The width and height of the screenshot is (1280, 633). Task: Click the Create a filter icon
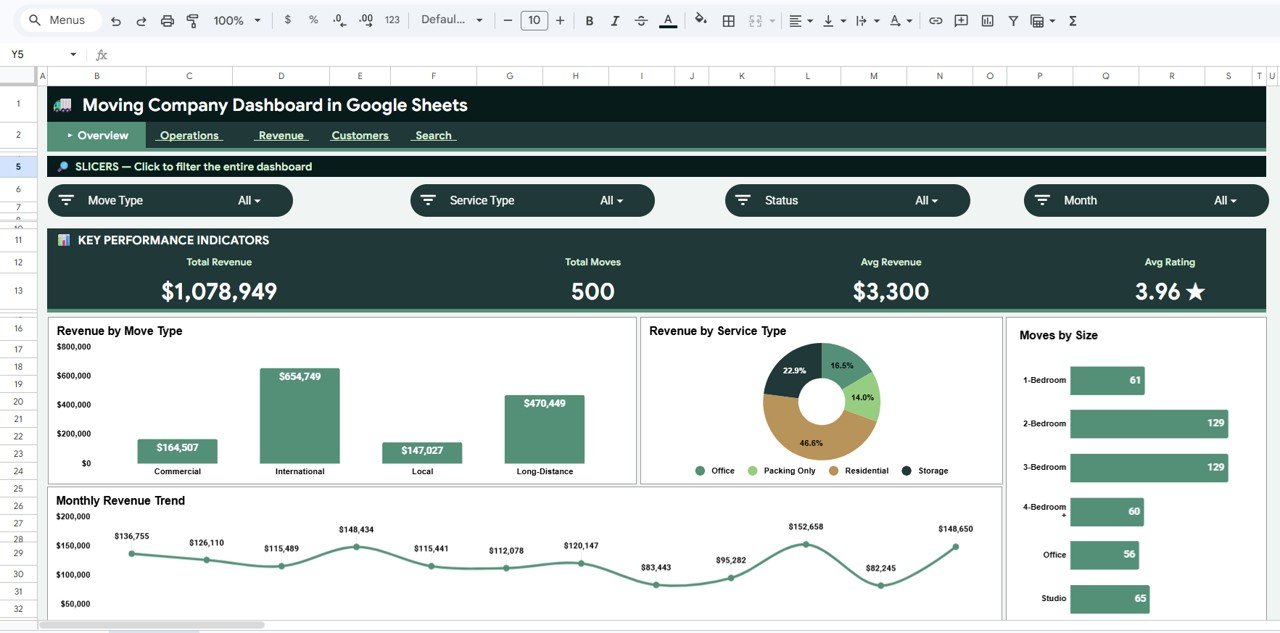tap(1013, 20)
